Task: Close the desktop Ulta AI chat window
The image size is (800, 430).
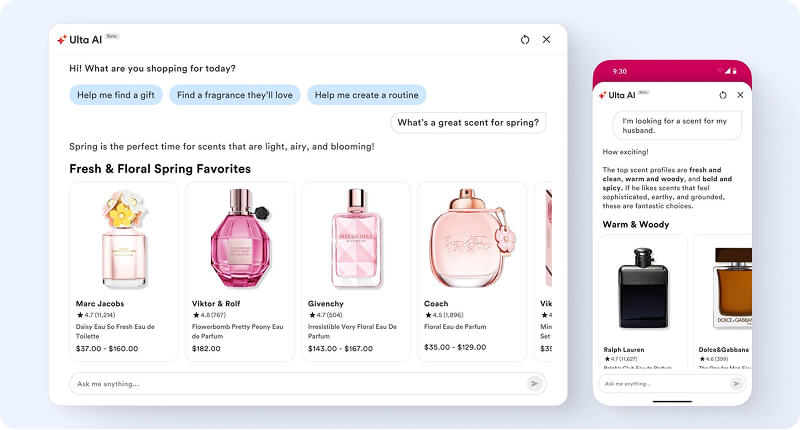Action: pyautogui.click(x=546, y=39)
